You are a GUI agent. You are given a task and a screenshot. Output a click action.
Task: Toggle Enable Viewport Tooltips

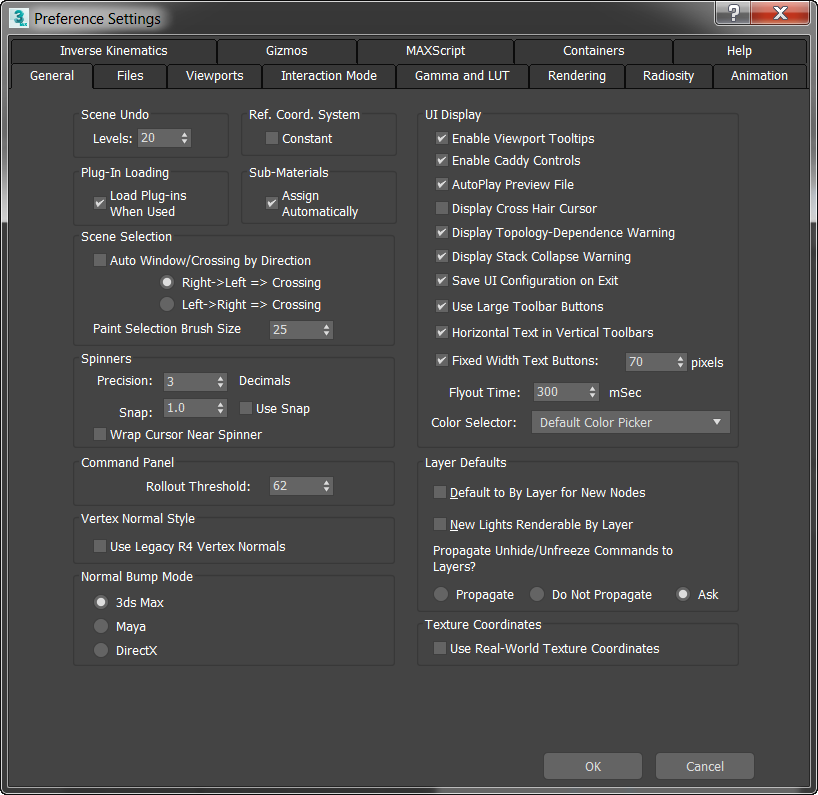point(442,138)
